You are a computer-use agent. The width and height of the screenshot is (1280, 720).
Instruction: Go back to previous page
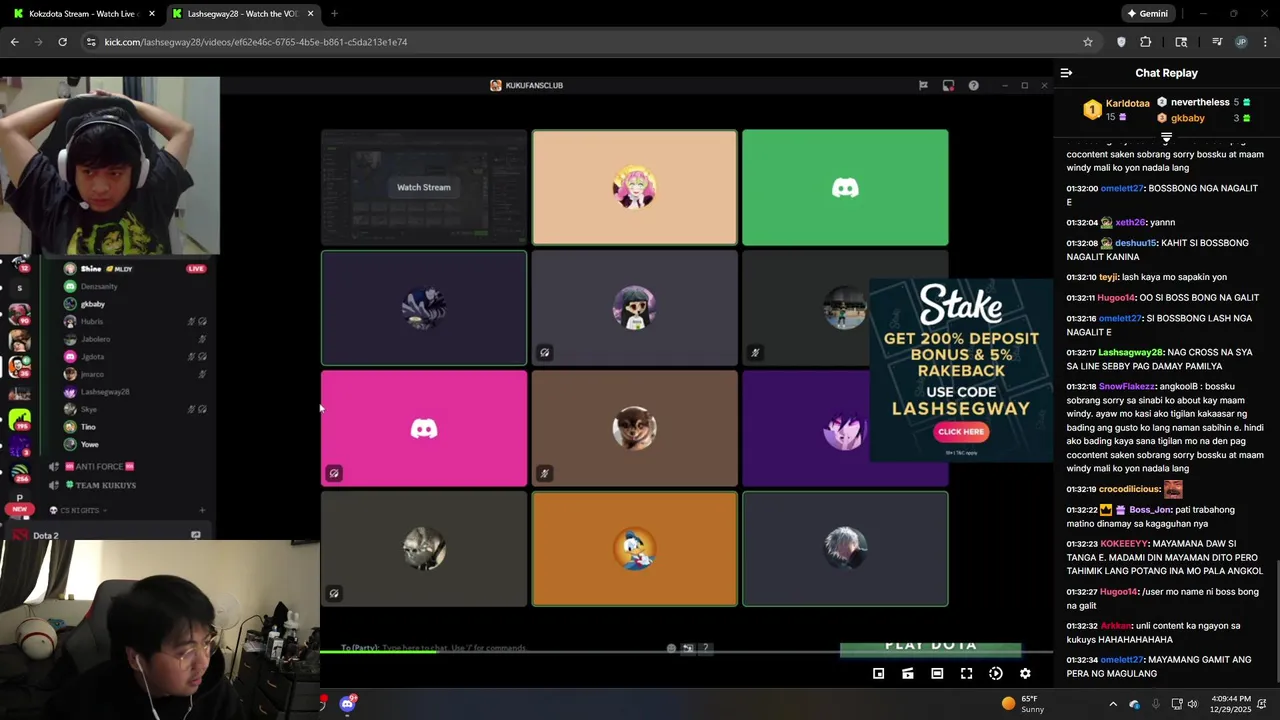(15, 42)
